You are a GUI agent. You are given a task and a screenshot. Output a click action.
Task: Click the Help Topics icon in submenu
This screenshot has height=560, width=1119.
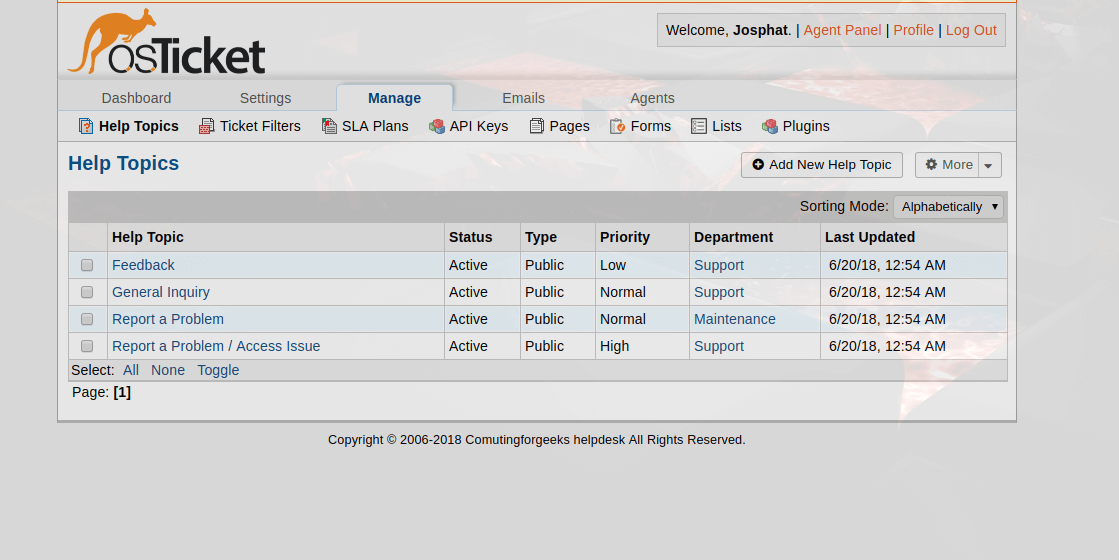tap(86, 126)
